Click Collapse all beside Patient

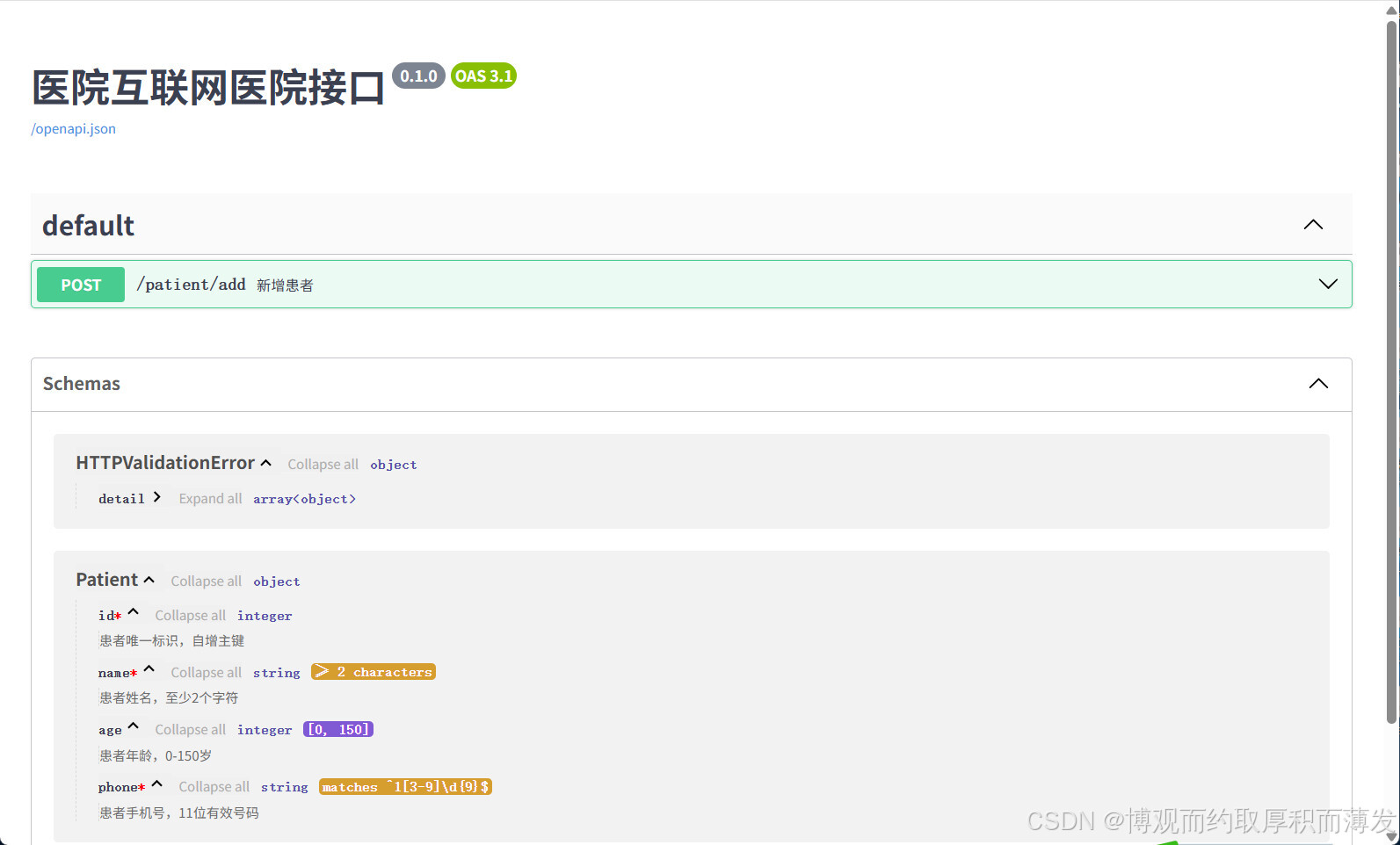click(206, 581)
